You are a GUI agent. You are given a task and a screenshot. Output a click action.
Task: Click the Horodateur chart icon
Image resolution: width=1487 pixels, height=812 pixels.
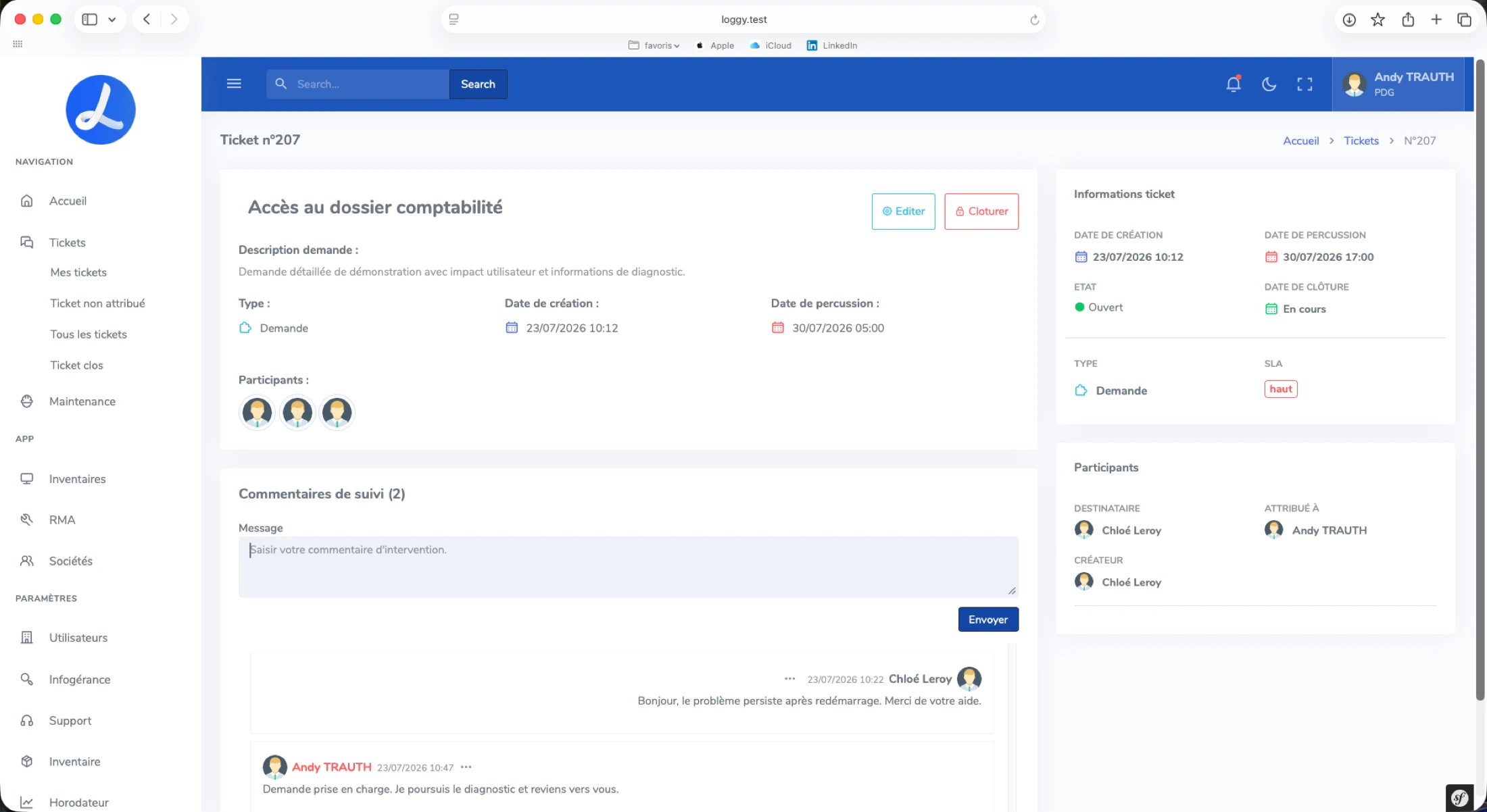[26, 803]
